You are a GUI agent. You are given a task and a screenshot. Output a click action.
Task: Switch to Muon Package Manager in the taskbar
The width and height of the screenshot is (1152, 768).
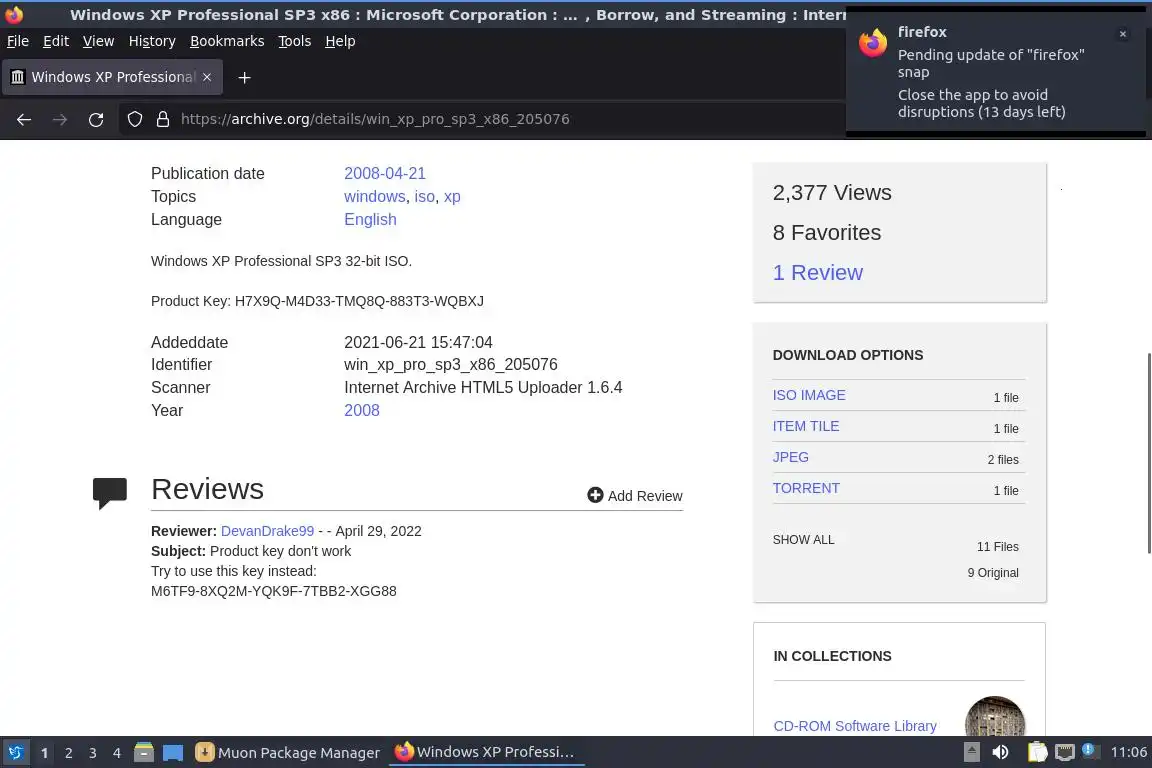287,753
